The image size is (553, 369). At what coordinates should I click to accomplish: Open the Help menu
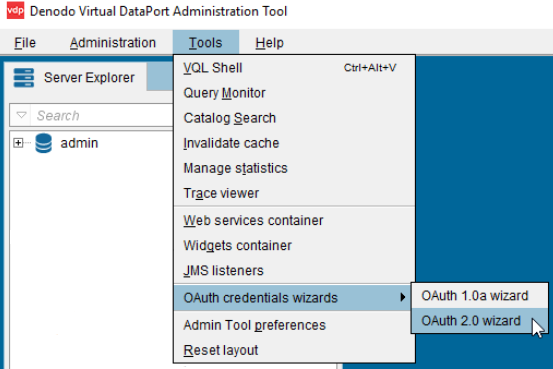(269, 43)
